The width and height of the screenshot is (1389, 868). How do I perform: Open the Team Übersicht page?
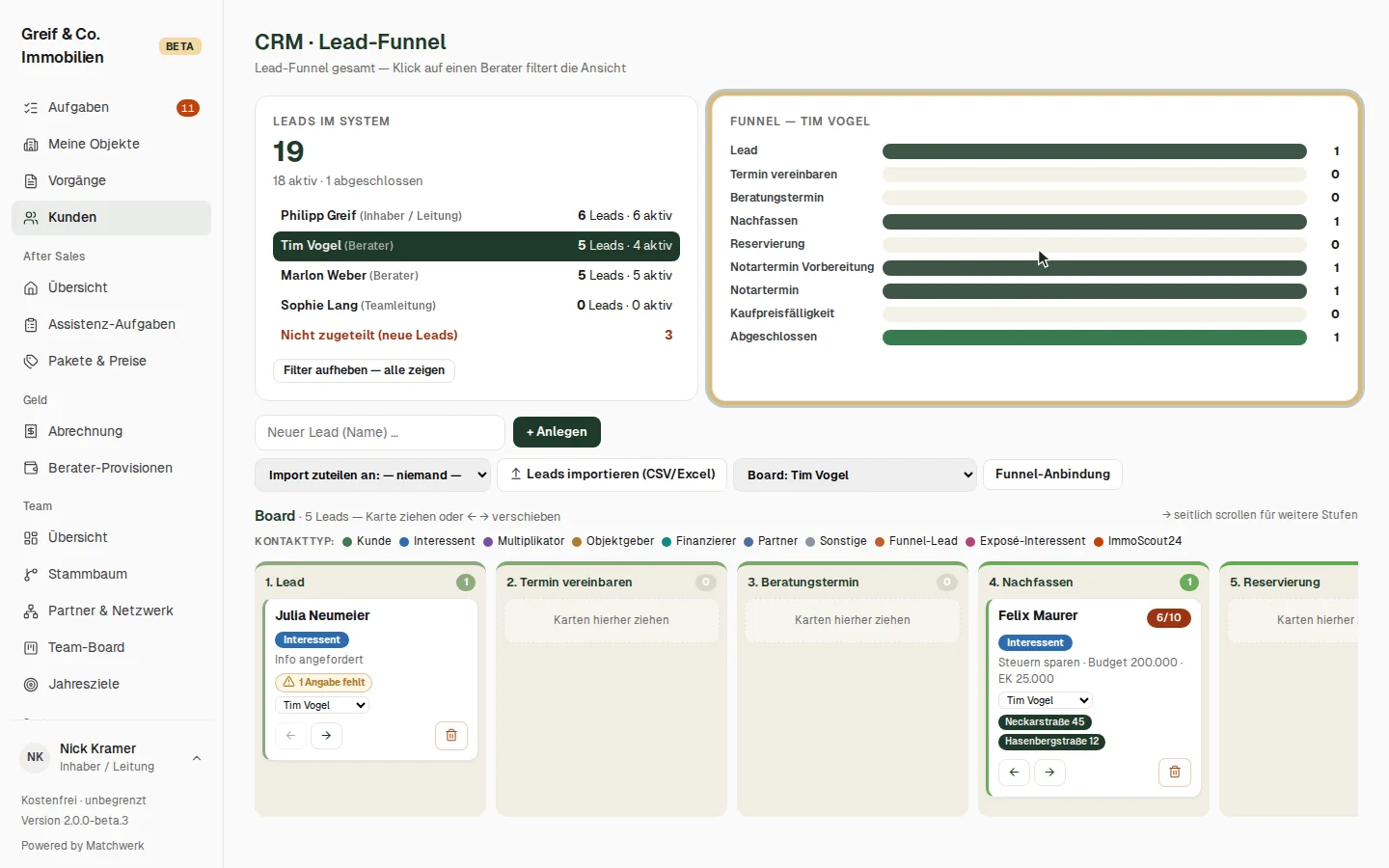[112, 538]
